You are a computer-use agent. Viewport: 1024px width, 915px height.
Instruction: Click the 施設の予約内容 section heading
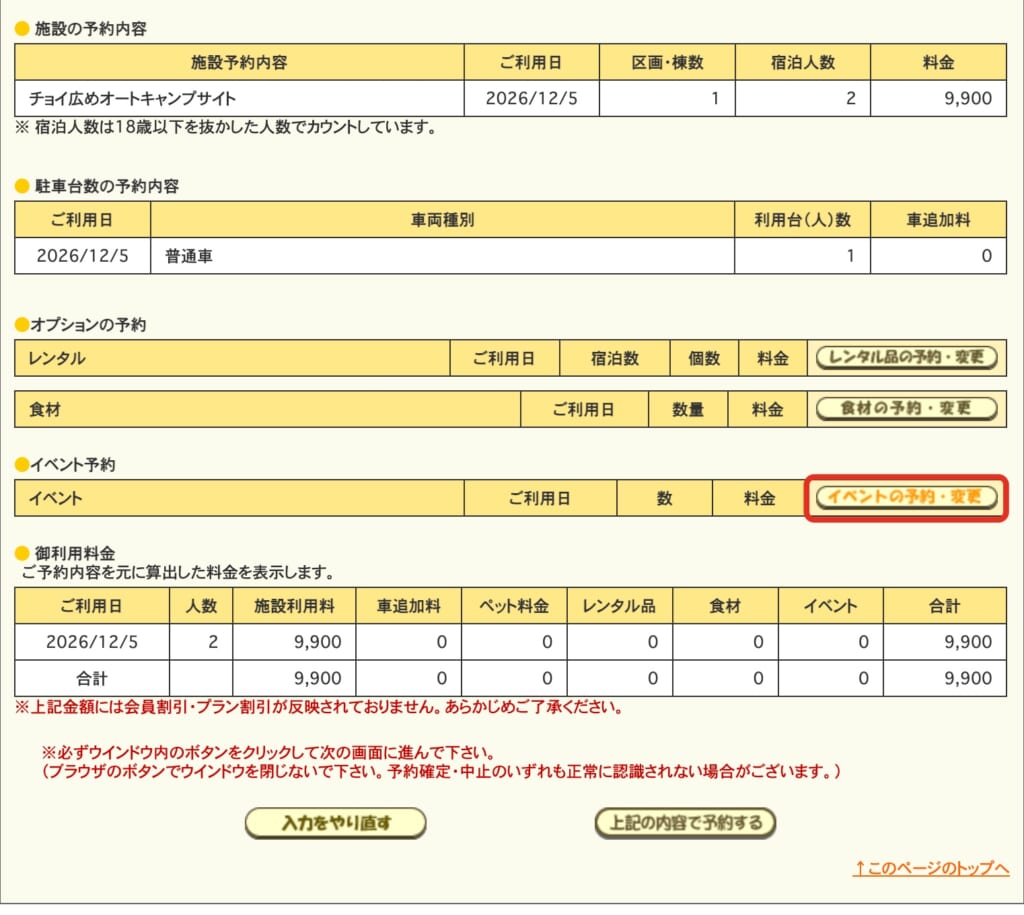(90, 29)
